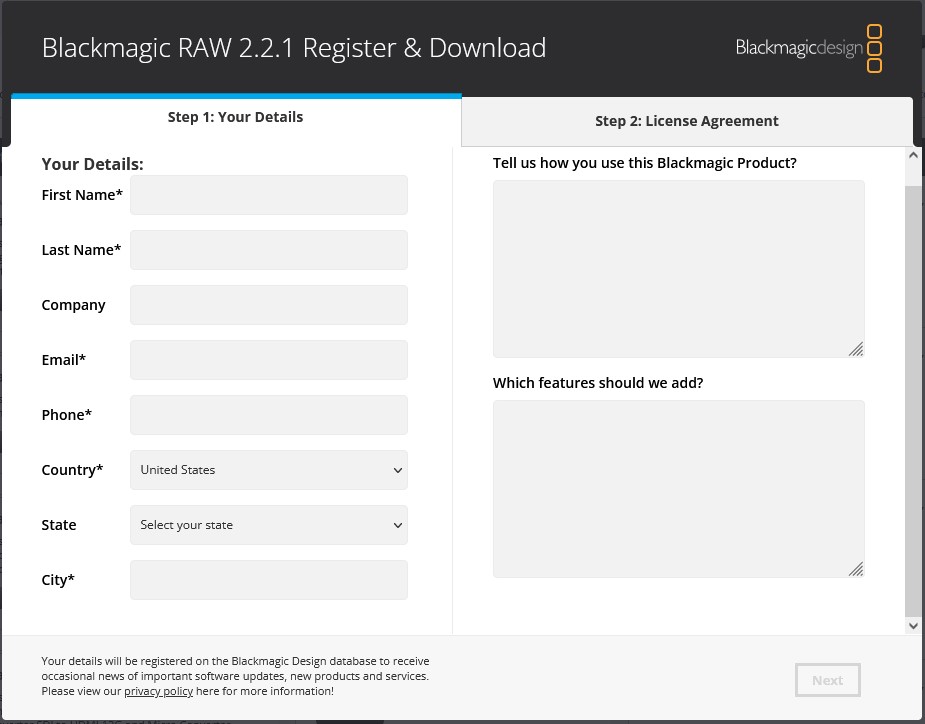The height and width of the screenshot is (724, 925).
Task: Focus the Last Name input field
Action: [x=268, y=250]
